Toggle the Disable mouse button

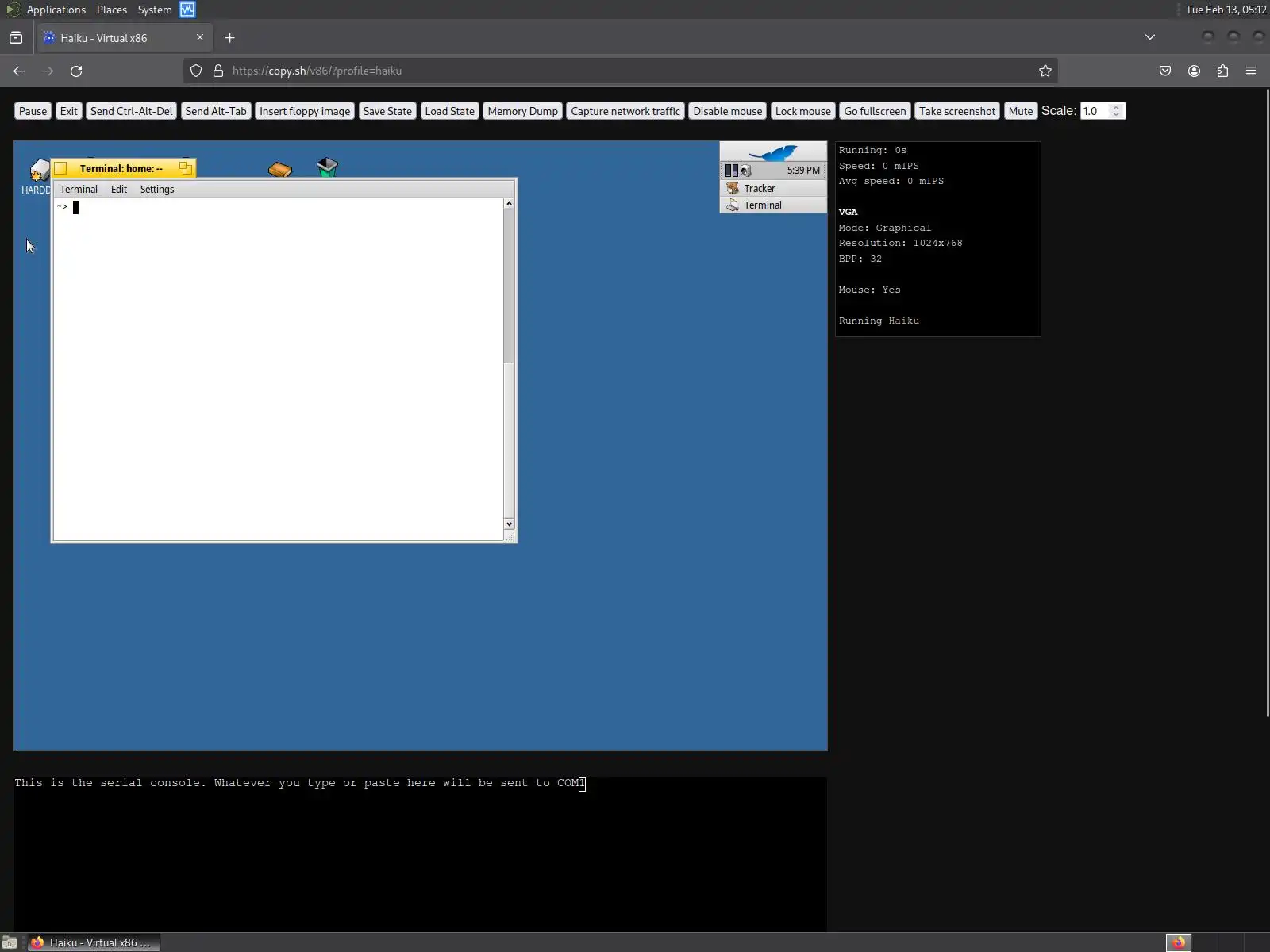point(728,111)
